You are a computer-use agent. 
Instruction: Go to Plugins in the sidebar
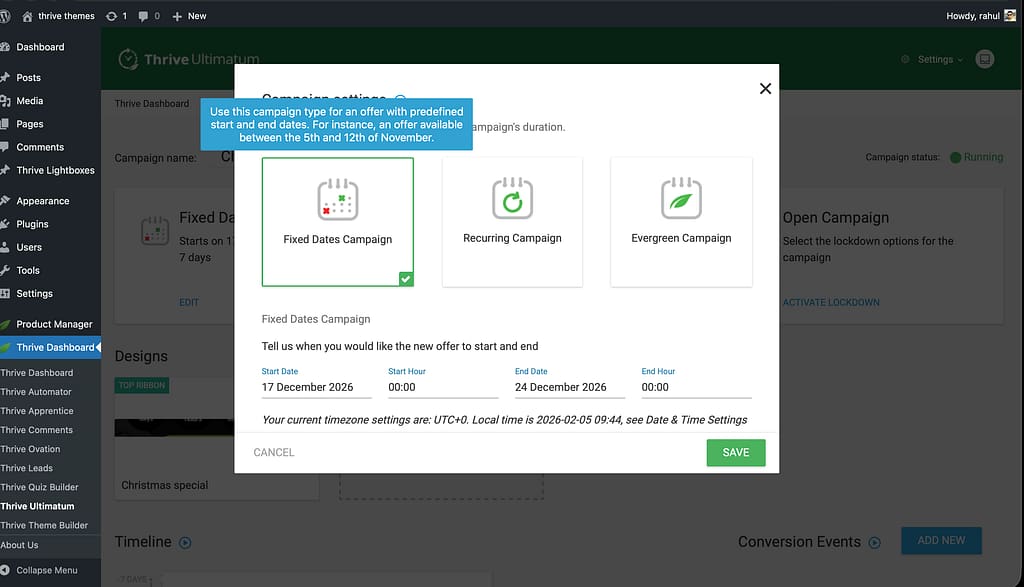tap(32, 224)
